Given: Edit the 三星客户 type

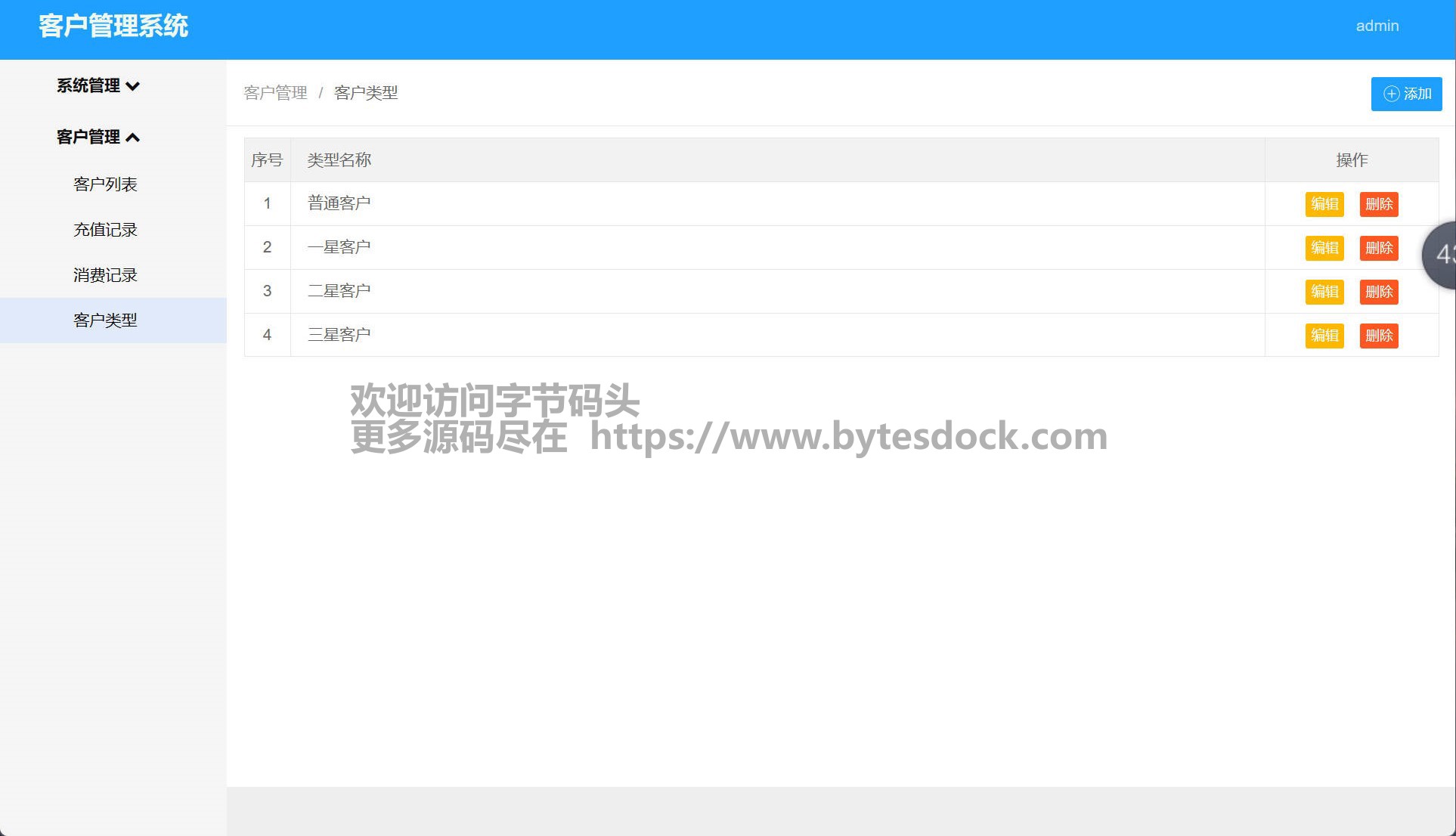Looking at the screenshot, I should click(1324, 336).
